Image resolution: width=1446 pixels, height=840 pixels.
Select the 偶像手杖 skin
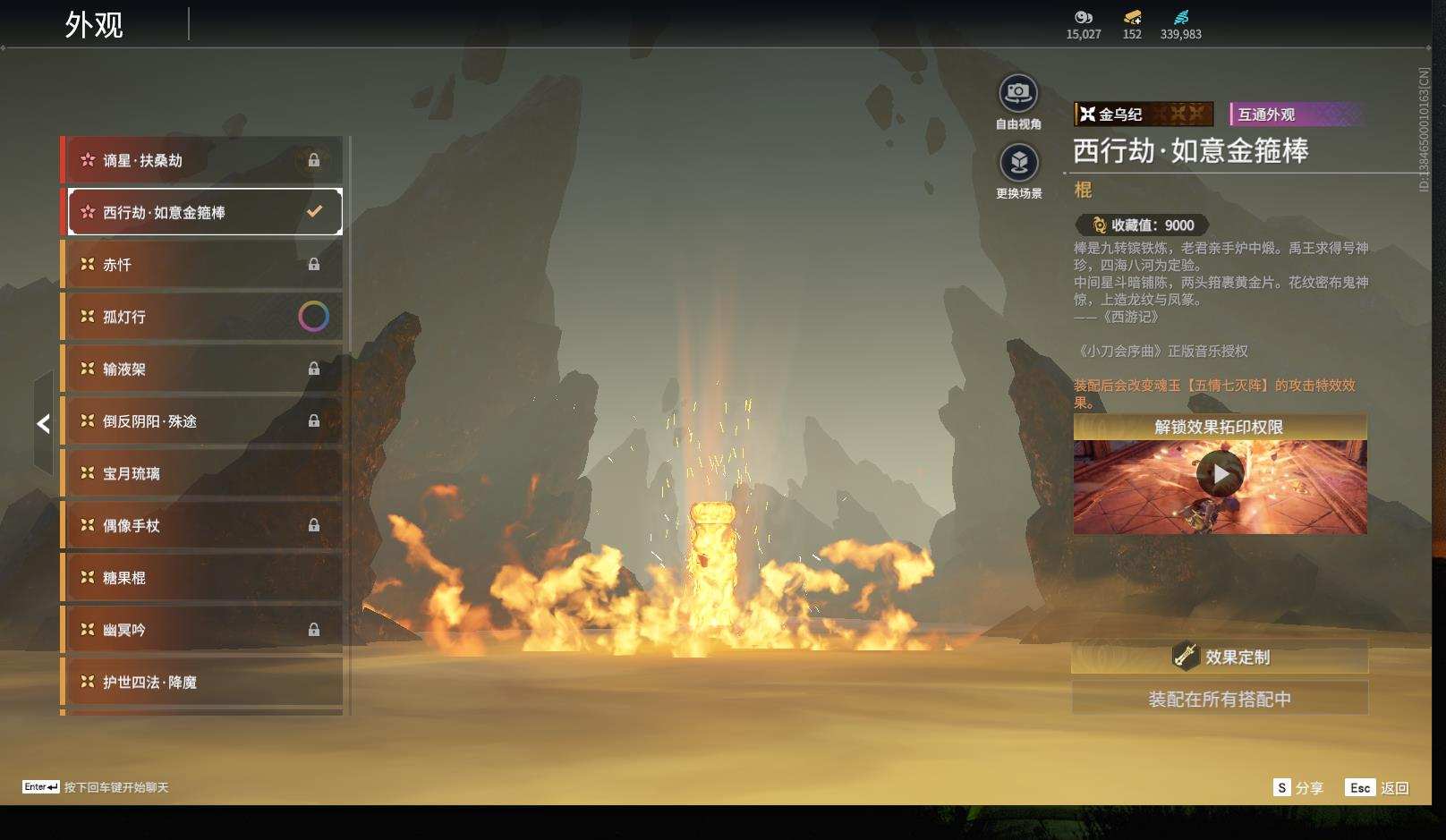click(201, 525)
